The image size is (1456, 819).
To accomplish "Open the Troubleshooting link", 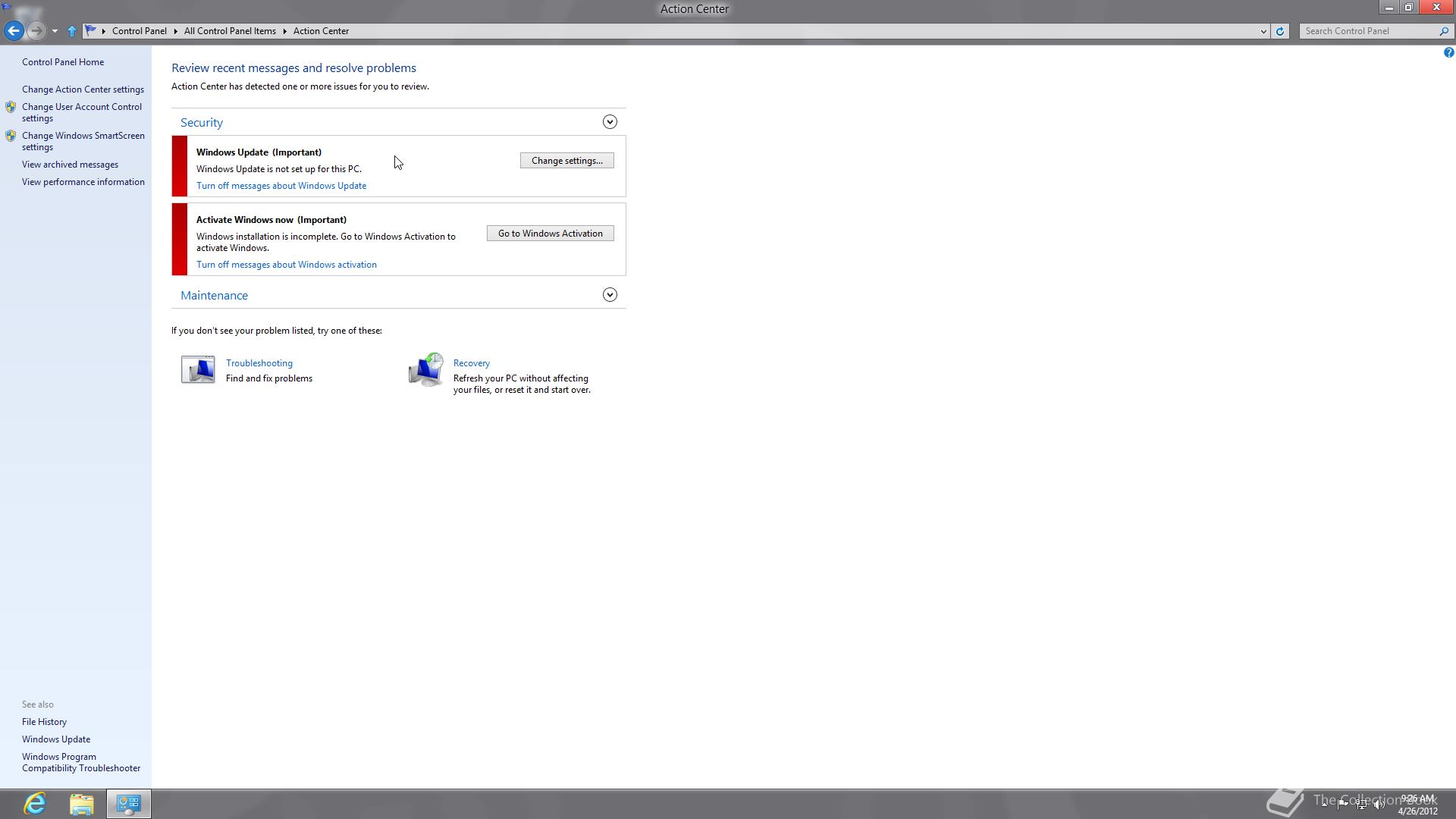I will tap(259, 363).
